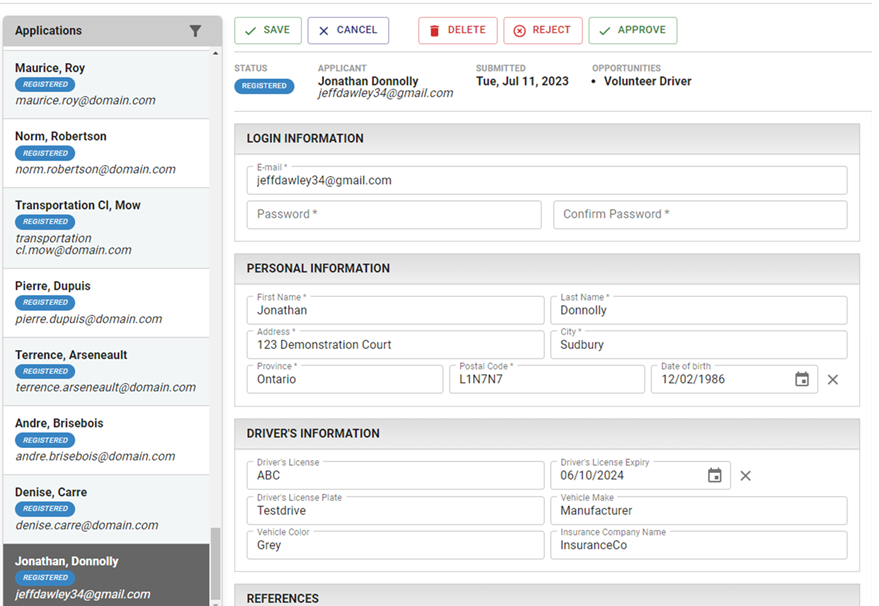Open the Transportation Cl, Mow application
Image resolution: width=879 pixels, height=606 pixels.
[x=107, y=228]
